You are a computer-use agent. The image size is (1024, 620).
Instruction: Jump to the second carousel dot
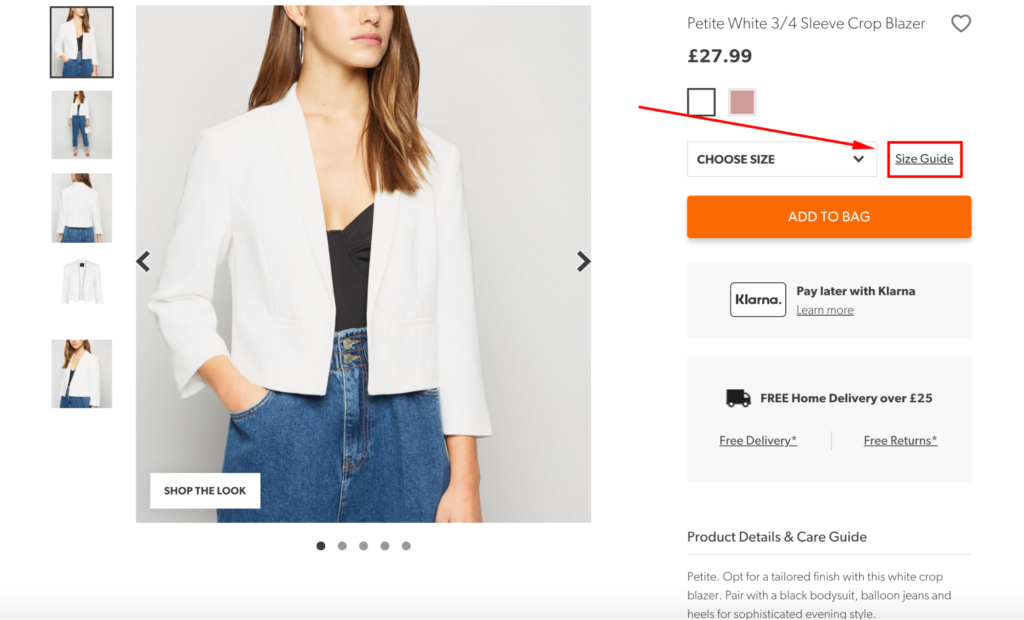(342, 546)
